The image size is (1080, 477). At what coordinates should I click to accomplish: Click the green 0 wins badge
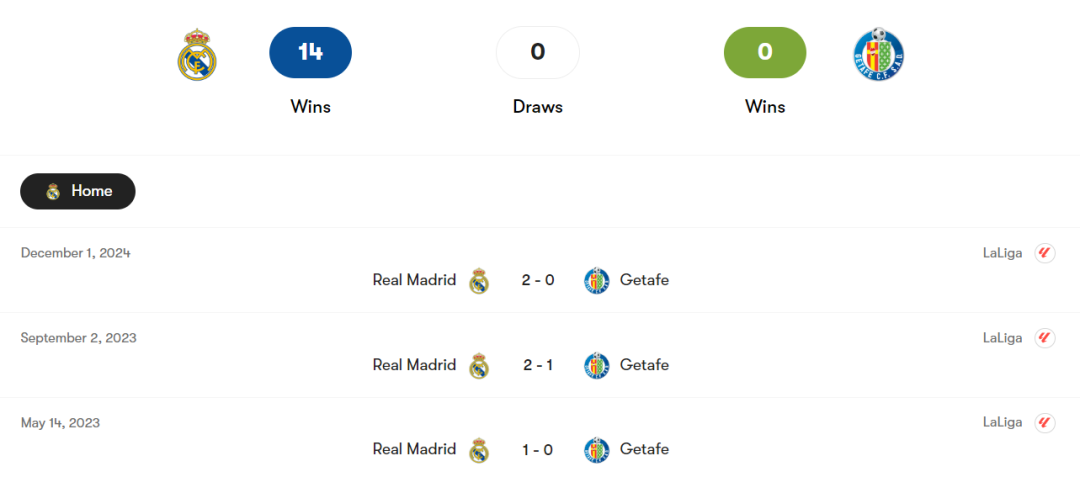pyautogui.click(x=765, y=53)
